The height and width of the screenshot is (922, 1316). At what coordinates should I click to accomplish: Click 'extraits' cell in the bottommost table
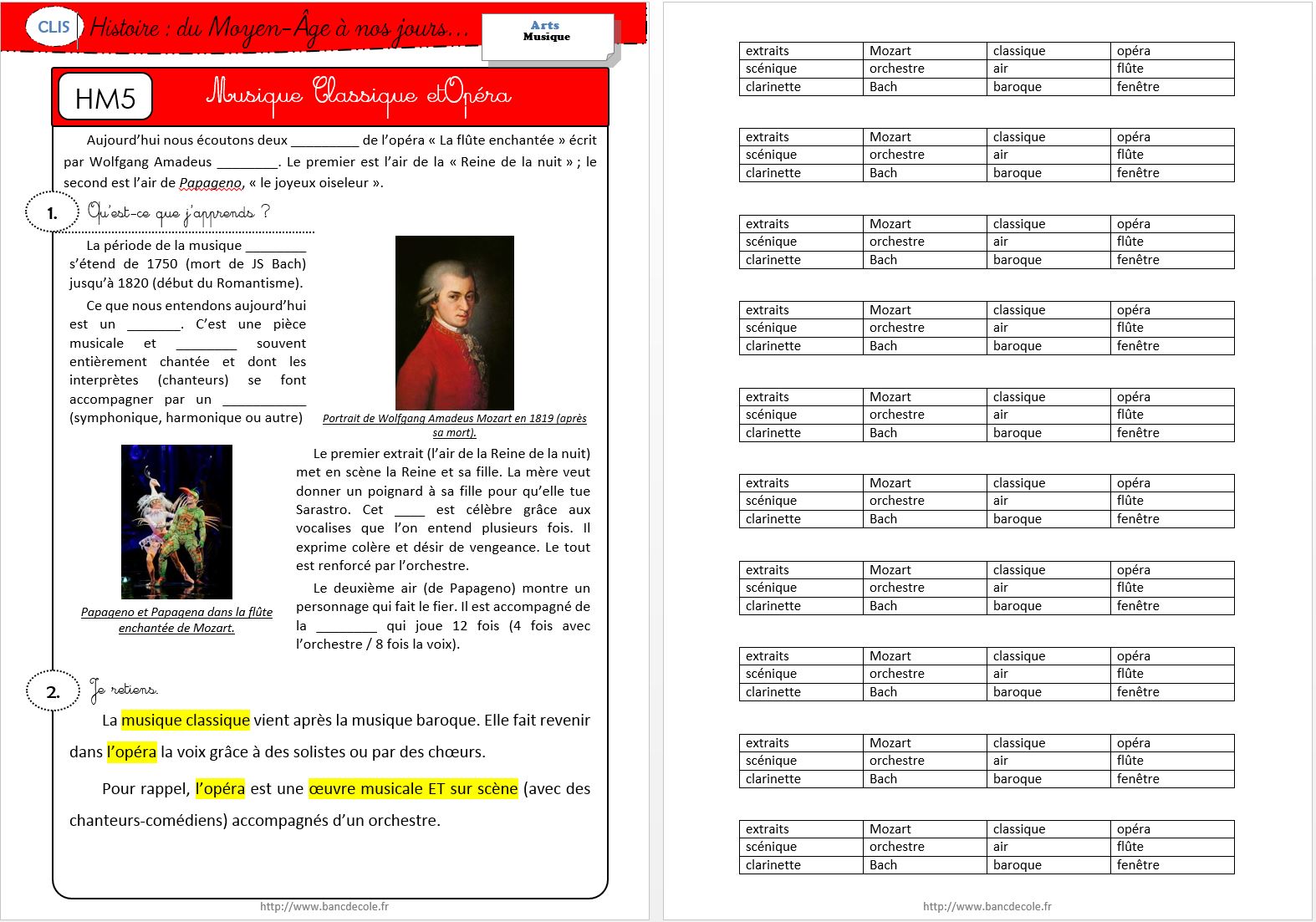[x=801, y=829]
